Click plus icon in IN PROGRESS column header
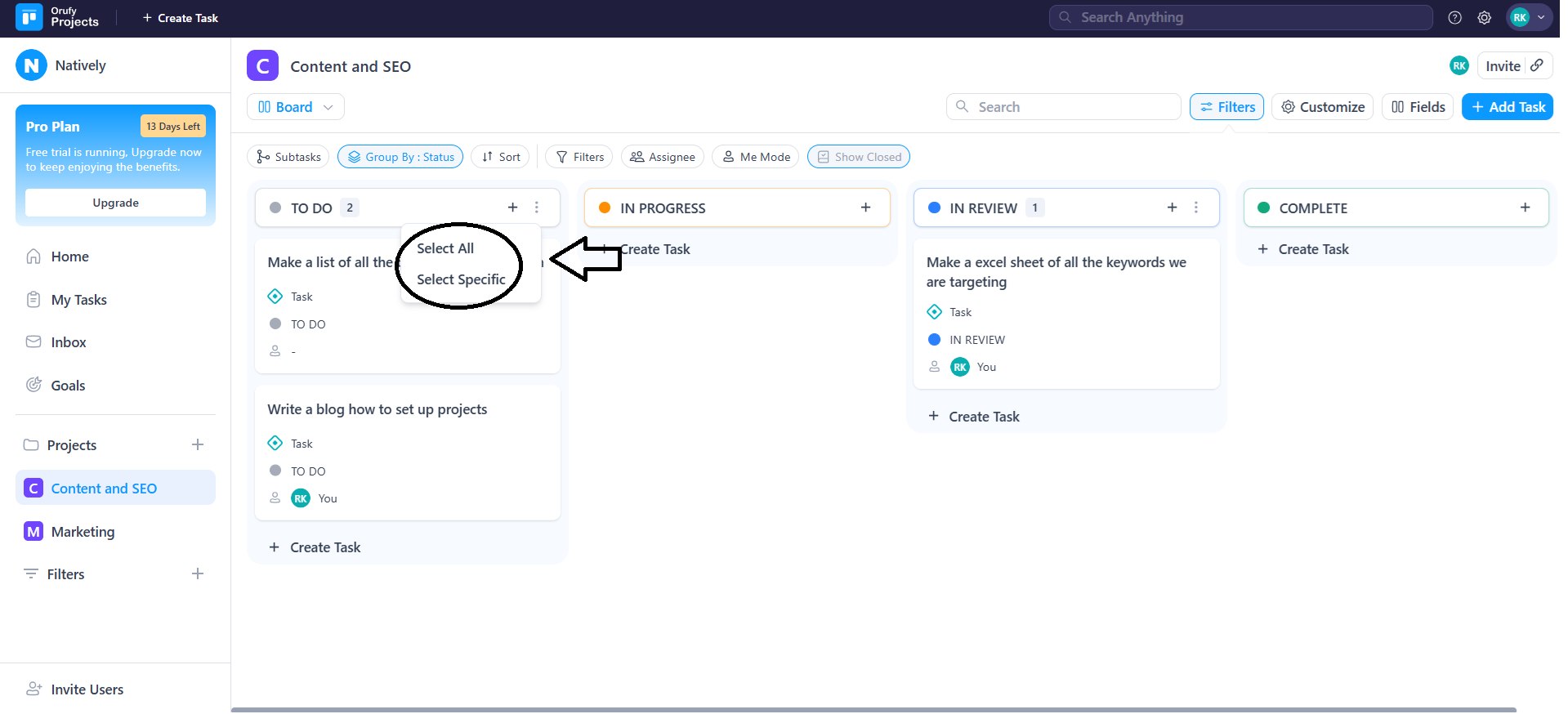 click(x=865, y=208)
